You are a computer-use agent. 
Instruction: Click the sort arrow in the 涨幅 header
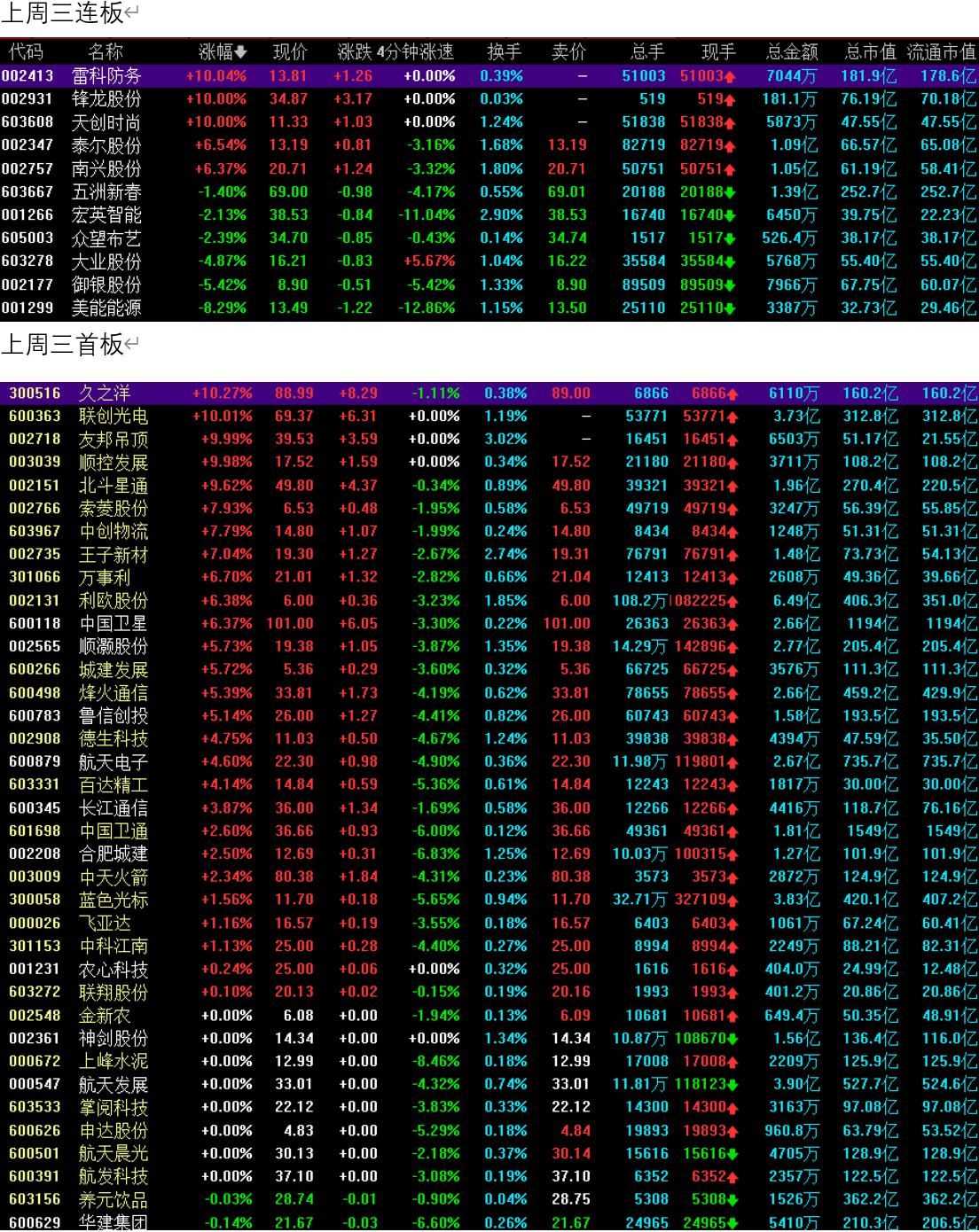coord(241,53)
